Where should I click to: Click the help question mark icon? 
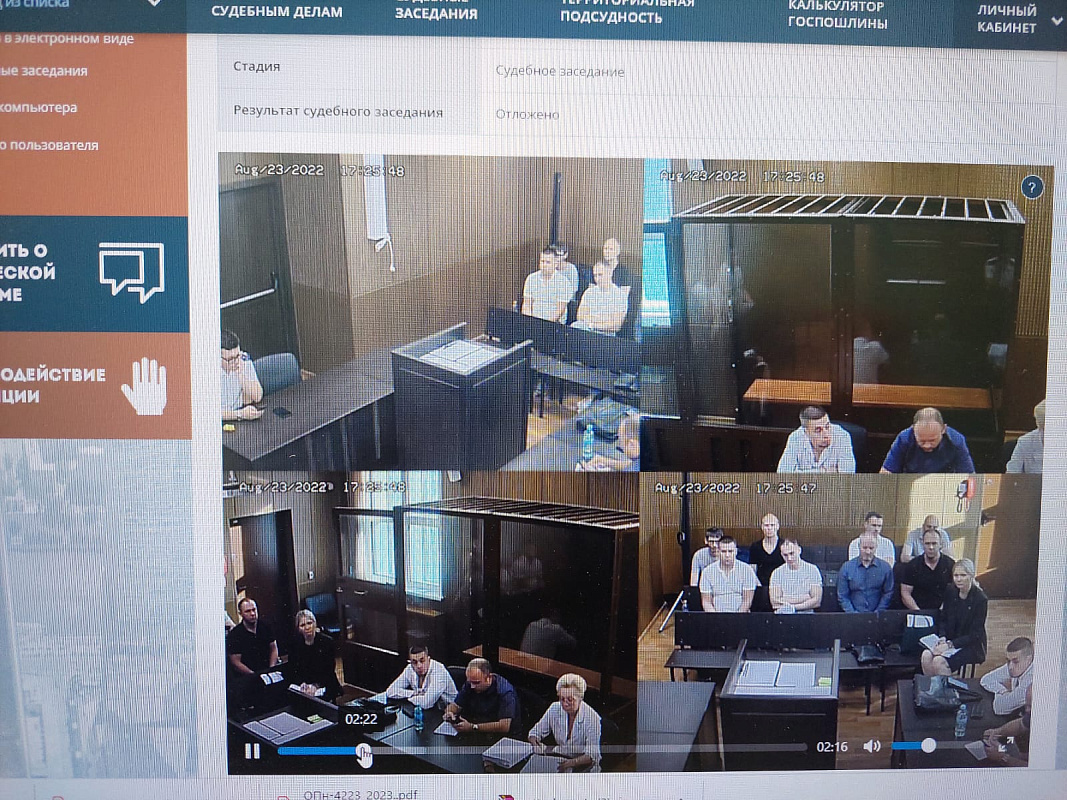click(x=1032, y=187)
